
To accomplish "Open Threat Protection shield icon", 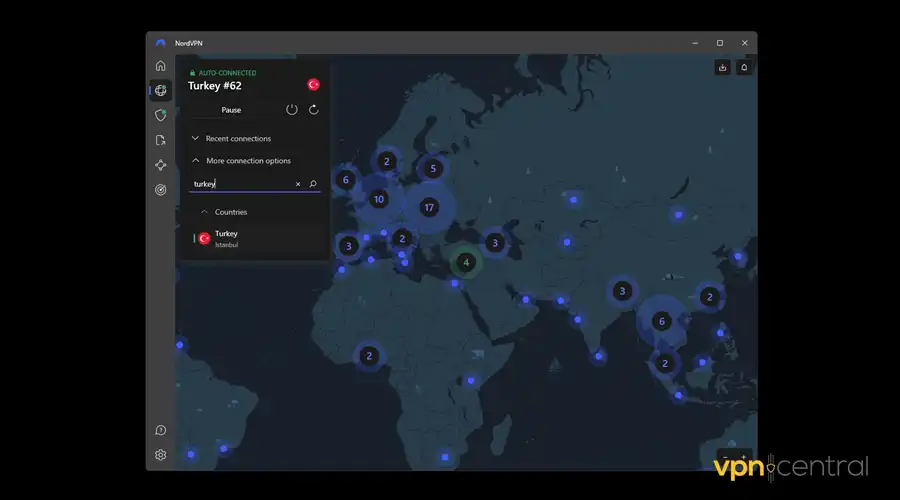I will 161,115.
